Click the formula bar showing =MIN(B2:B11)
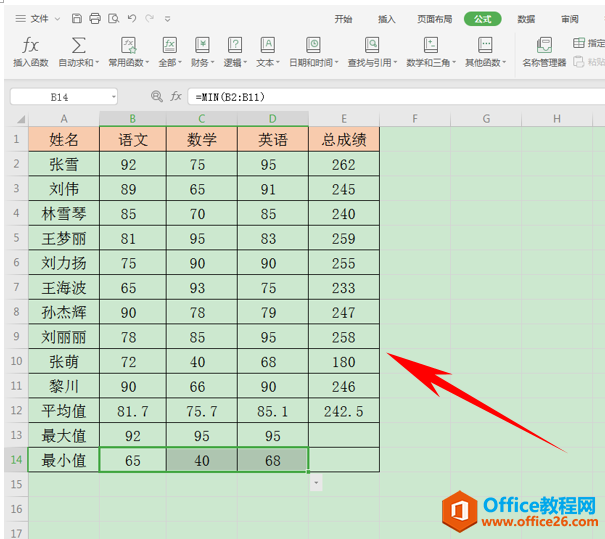The height and width of the screenshot is (539, 605). pyautogui.click(x=396, y=97)
